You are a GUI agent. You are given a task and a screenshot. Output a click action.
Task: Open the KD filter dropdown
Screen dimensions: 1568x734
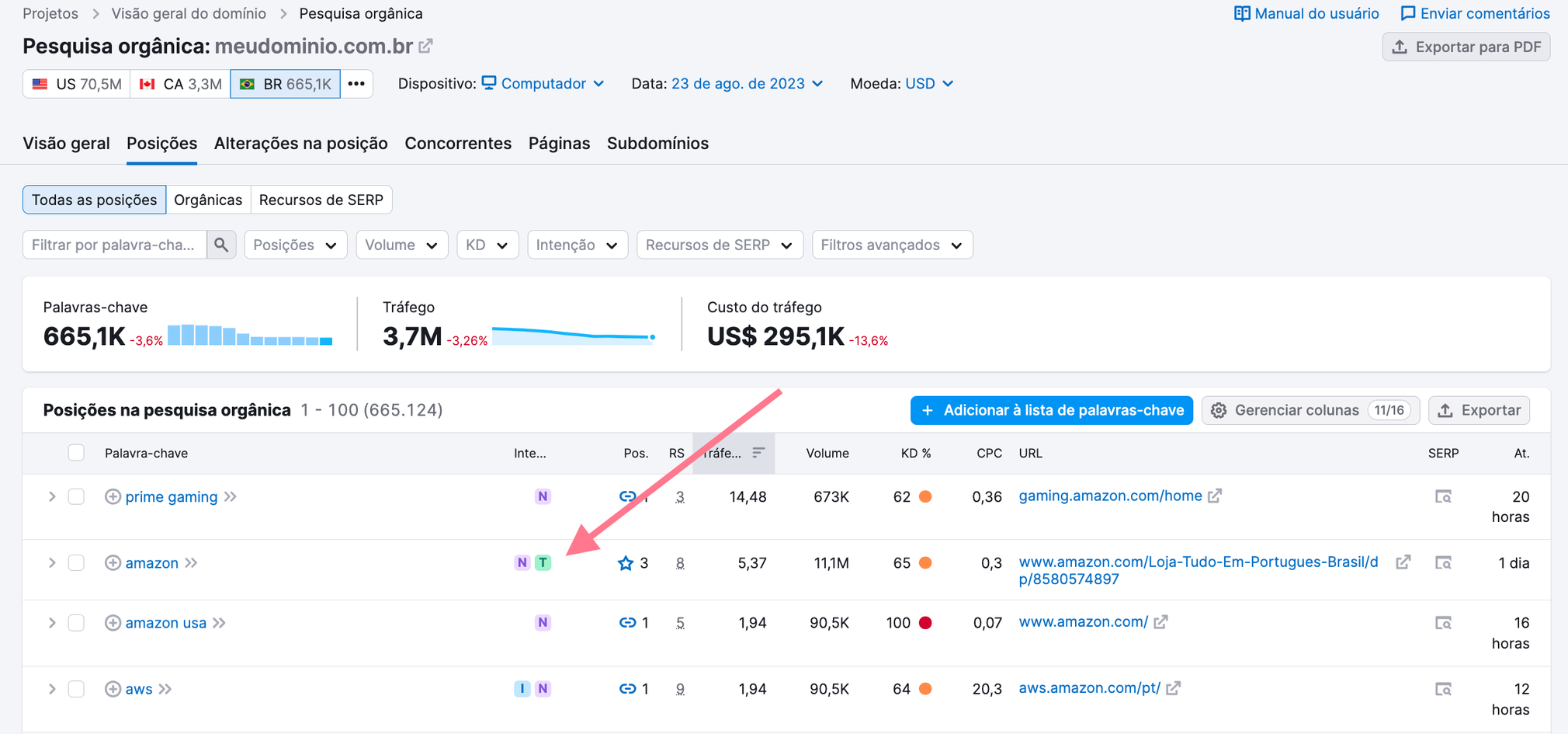pyautogui.click(x=487, y=245)
